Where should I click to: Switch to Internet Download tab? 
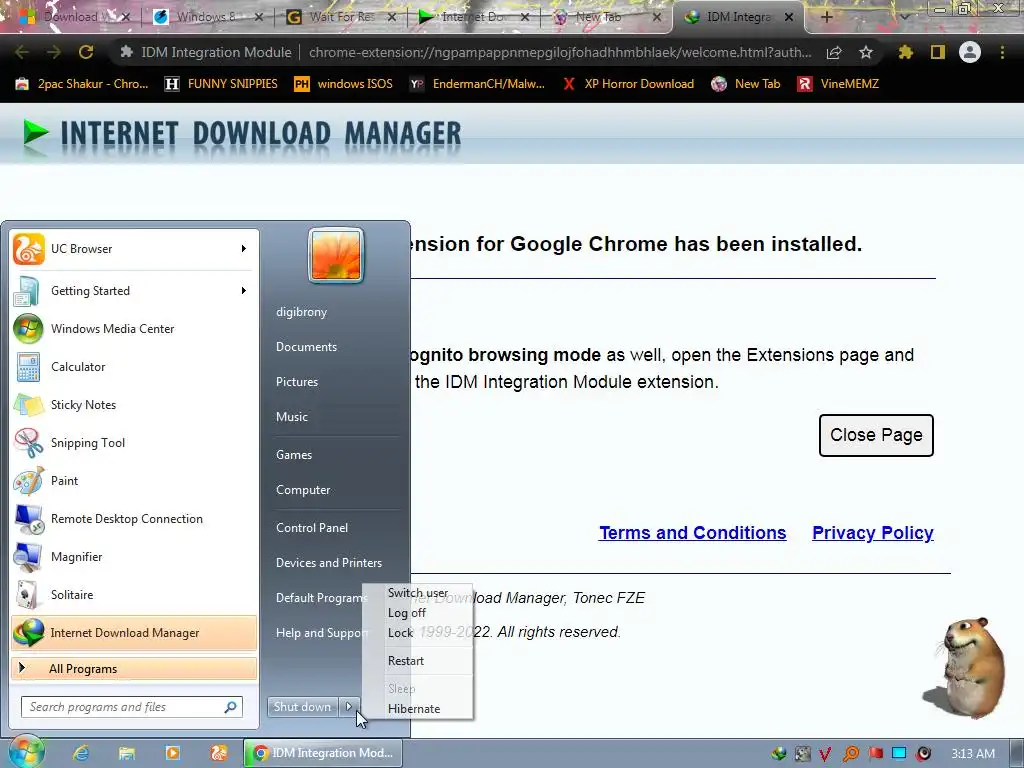[x=473, y=17]
